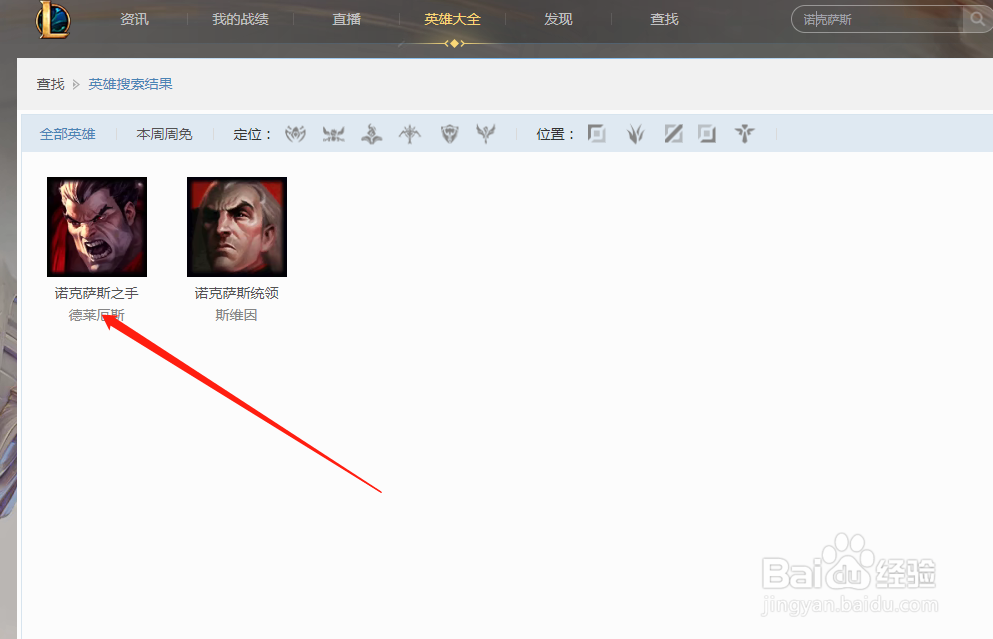Open the 我的战绩 tab
993x639 pixels.
240,20
